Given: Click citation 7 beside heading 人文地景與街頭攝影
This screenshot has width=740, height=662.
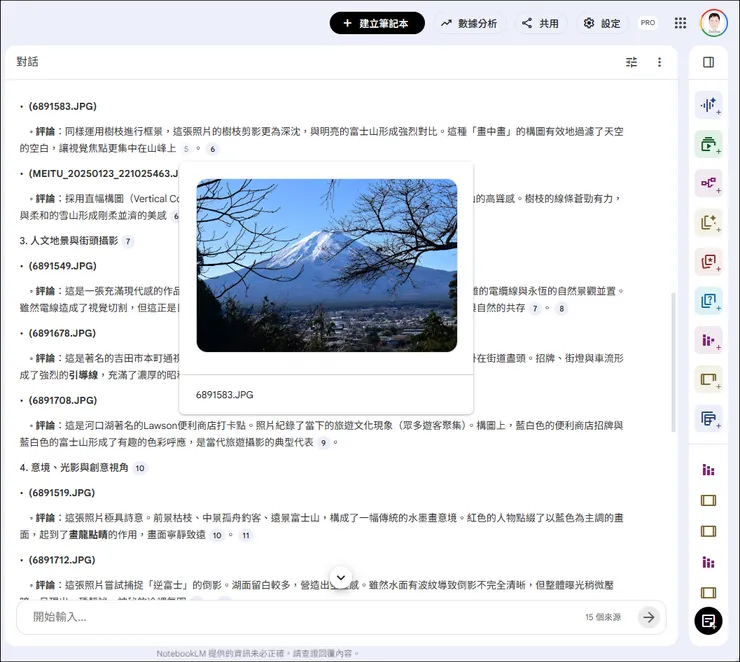Looking at the screenshot, I should point(127,242).
